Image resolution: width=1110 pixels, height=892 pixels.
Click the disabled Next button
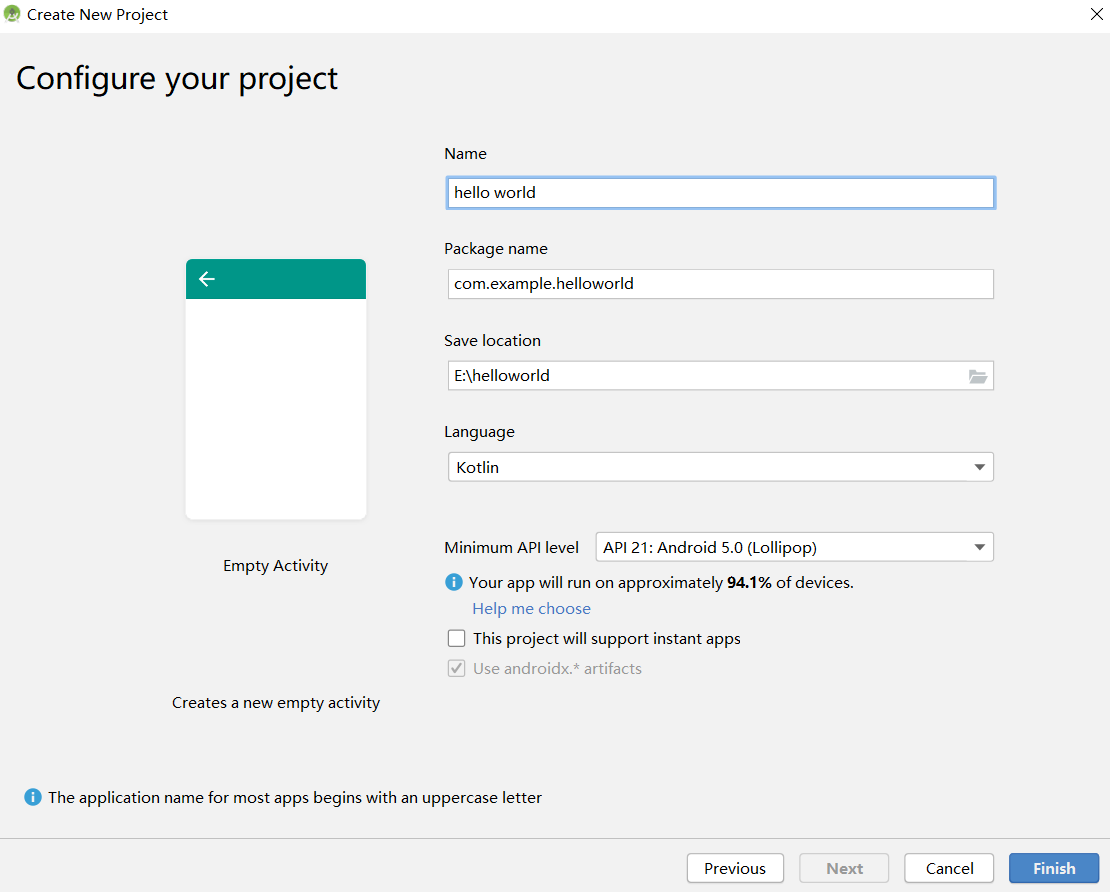coord(844,869)
